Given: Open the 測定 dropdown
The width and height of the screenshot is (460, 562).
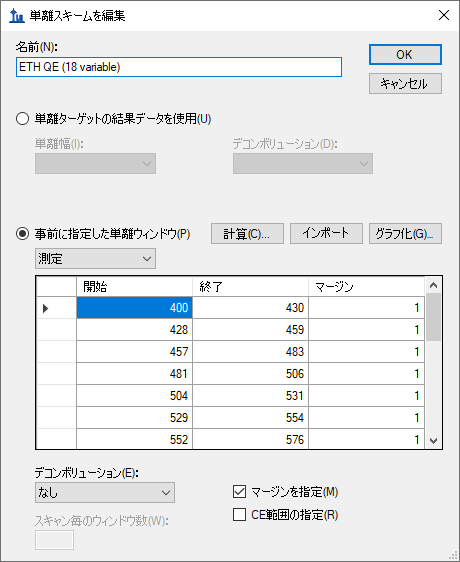Looking at the screenshot, I should click(x=95, y=258).
